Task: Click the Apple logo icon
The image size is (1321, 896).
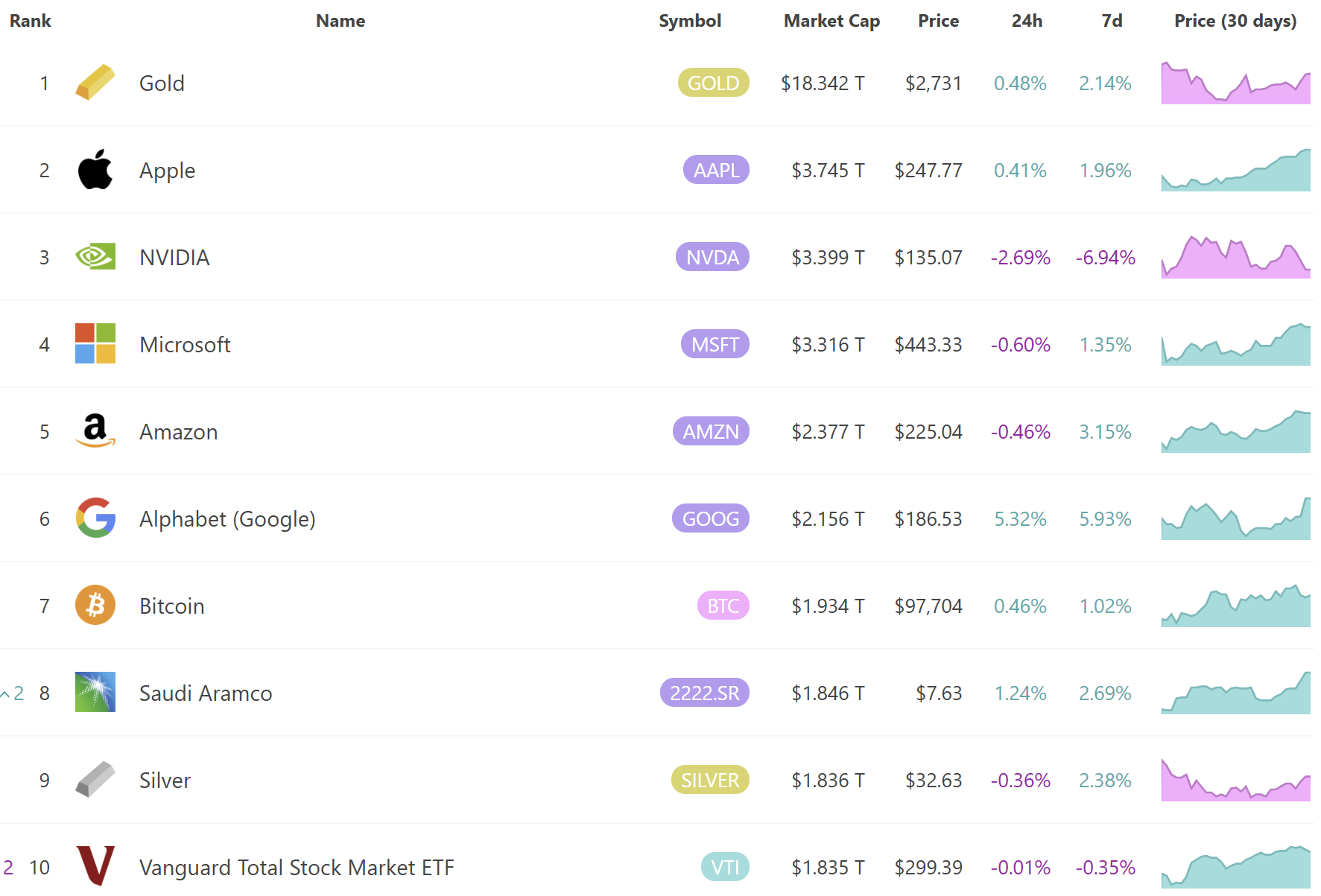Action: [95, 170]
